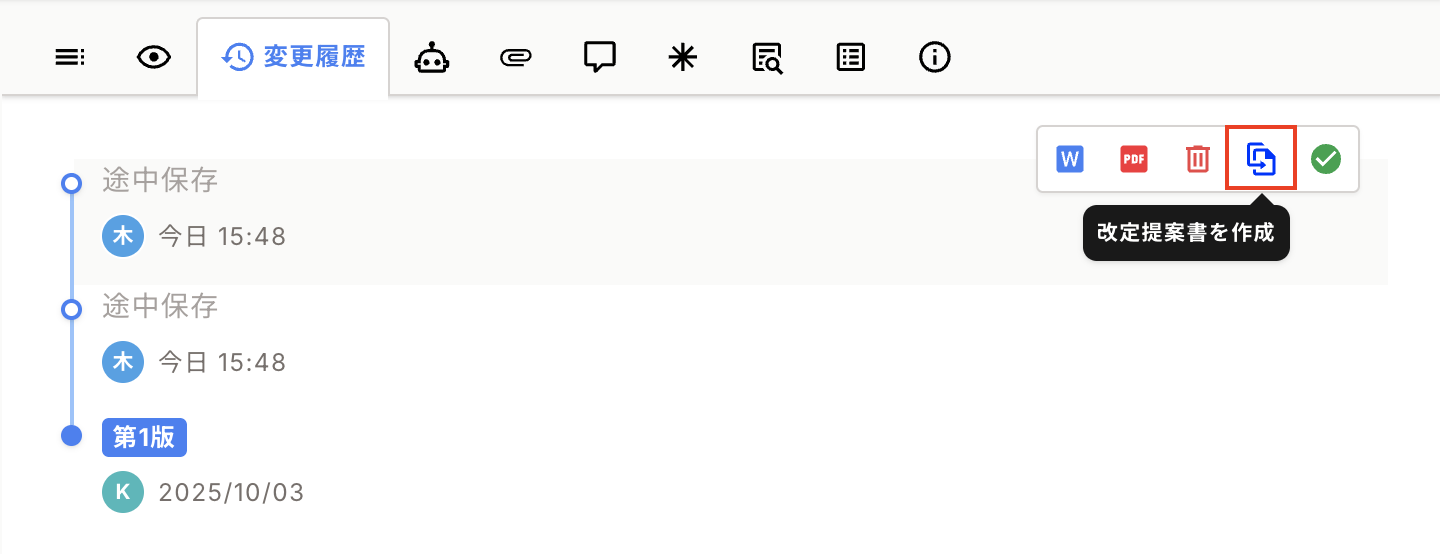
Task: Click the 第1版 version badge
Action: coord(144,437)
